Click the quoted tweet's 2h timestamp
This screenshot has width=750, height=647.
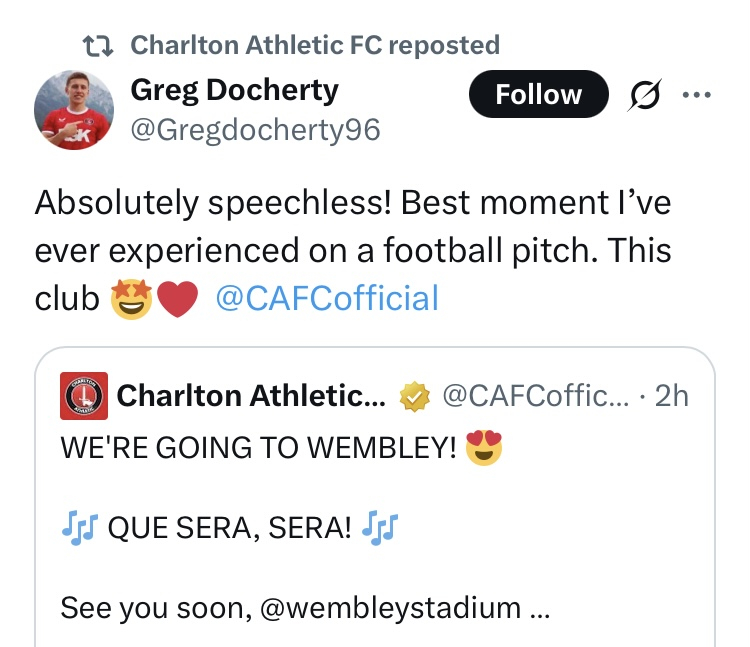[x=670, y=396]
